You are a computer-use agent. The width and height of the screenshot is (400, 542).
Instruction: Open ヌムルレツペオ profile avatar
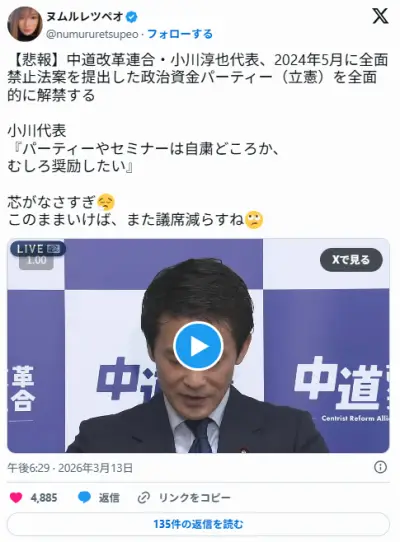tap(25, 24)
